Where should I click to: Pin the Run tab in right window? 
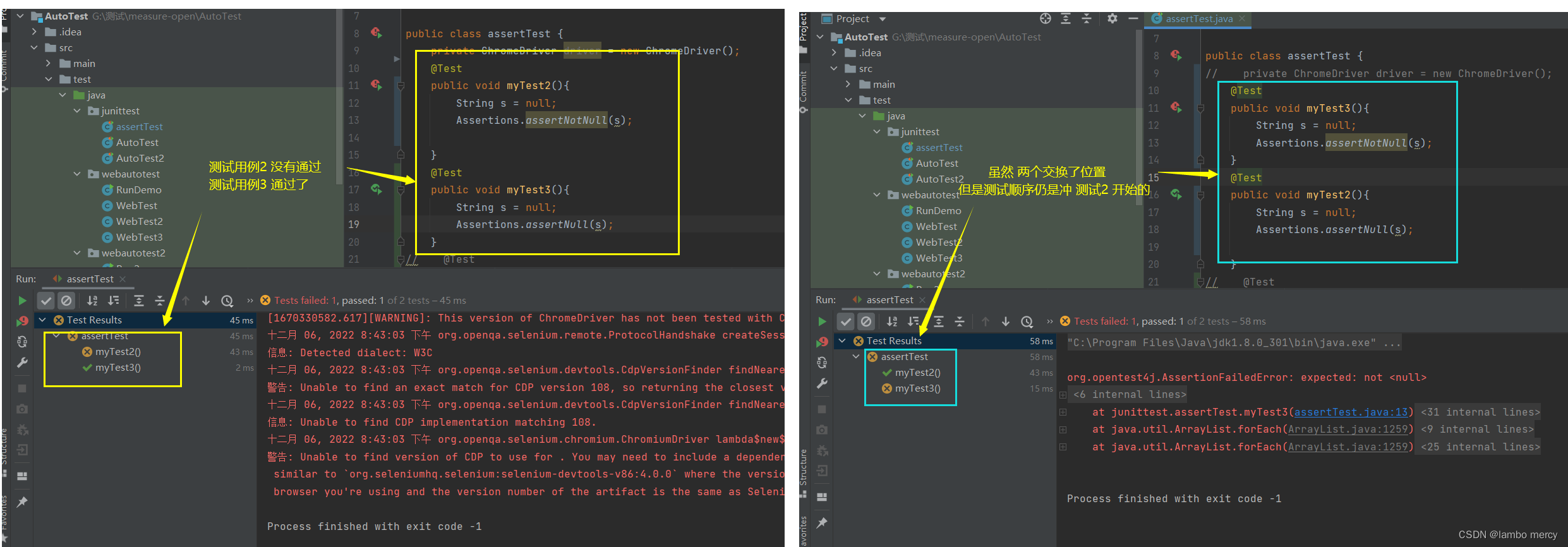coord(822,523)
